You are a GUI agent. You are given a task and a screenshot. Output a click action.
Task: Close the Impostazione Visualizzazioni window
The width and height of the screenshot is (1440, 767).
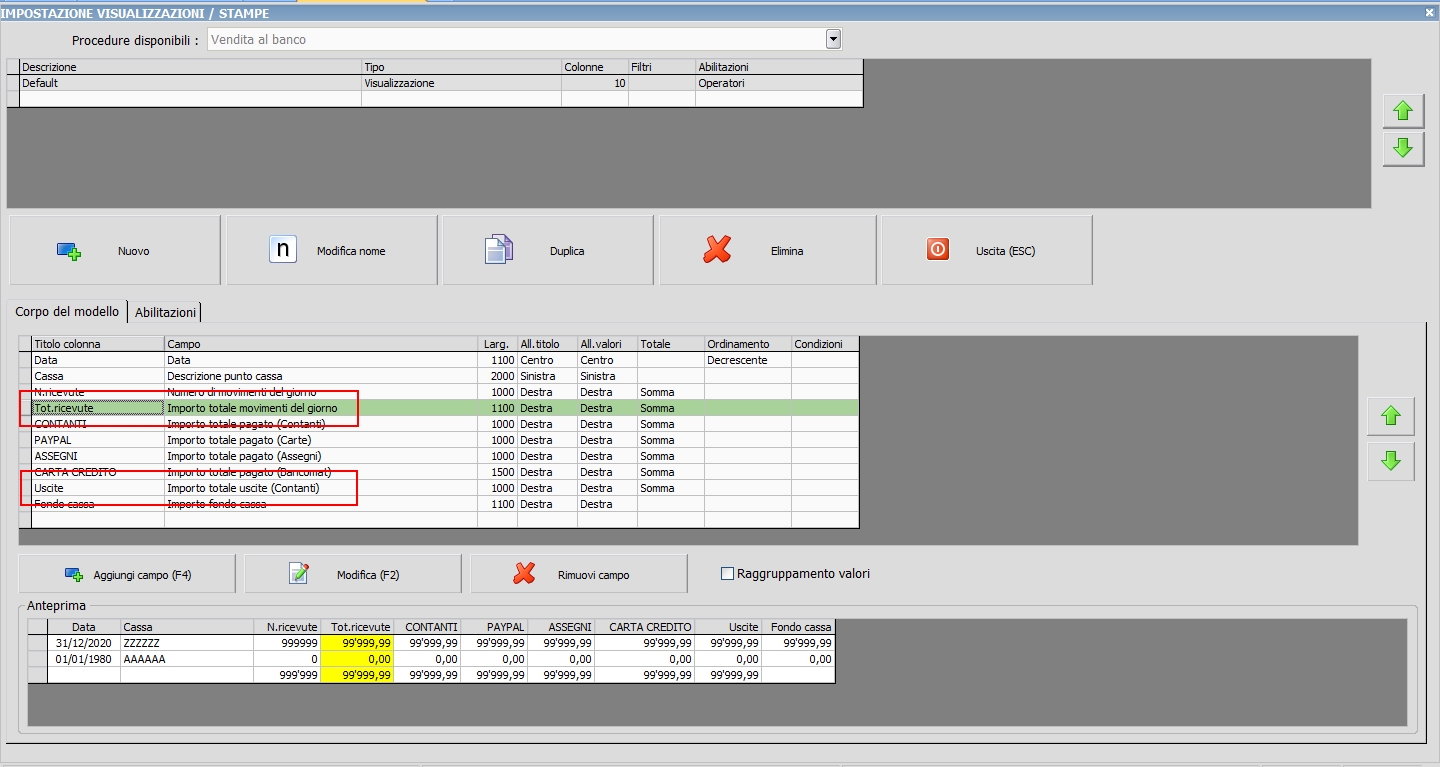tap(1429, 13)
